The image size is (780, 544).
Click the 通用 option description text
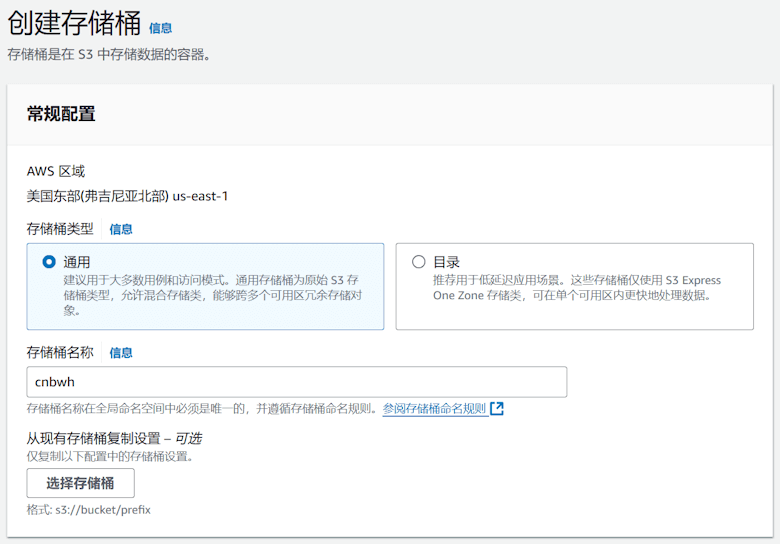coord(212,295)
